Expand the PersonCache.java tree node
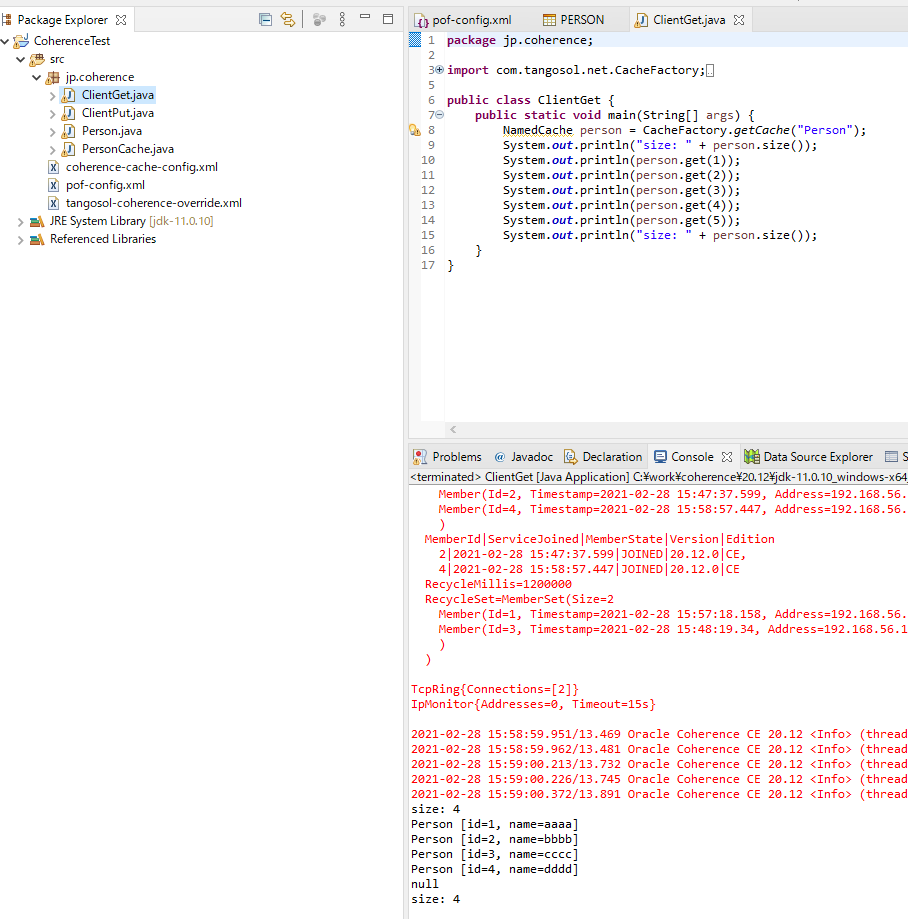908x919 pixels. [x=52, y=150]
